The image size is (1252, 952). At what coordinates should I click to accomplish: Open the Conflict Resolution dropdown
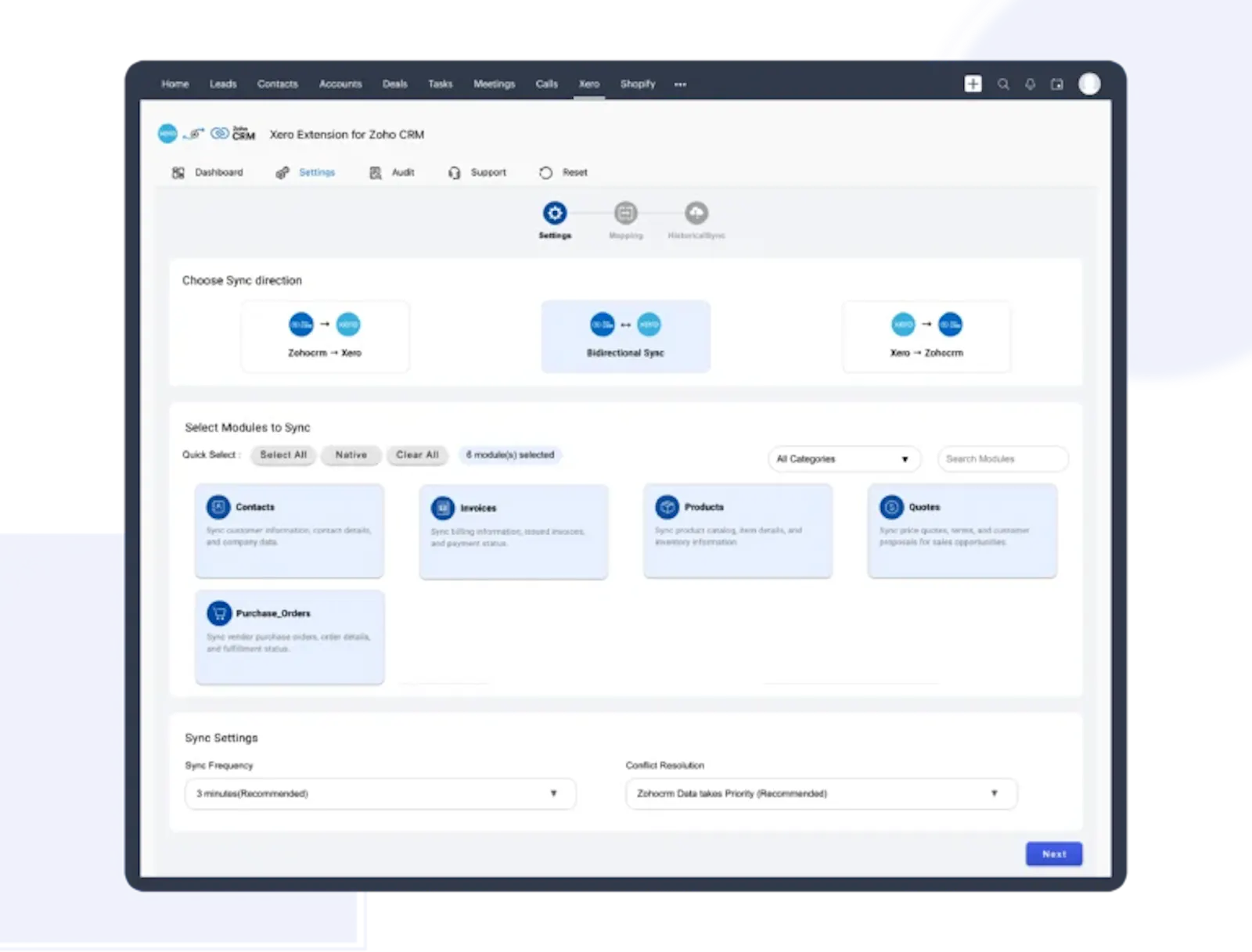pos(821,793)
